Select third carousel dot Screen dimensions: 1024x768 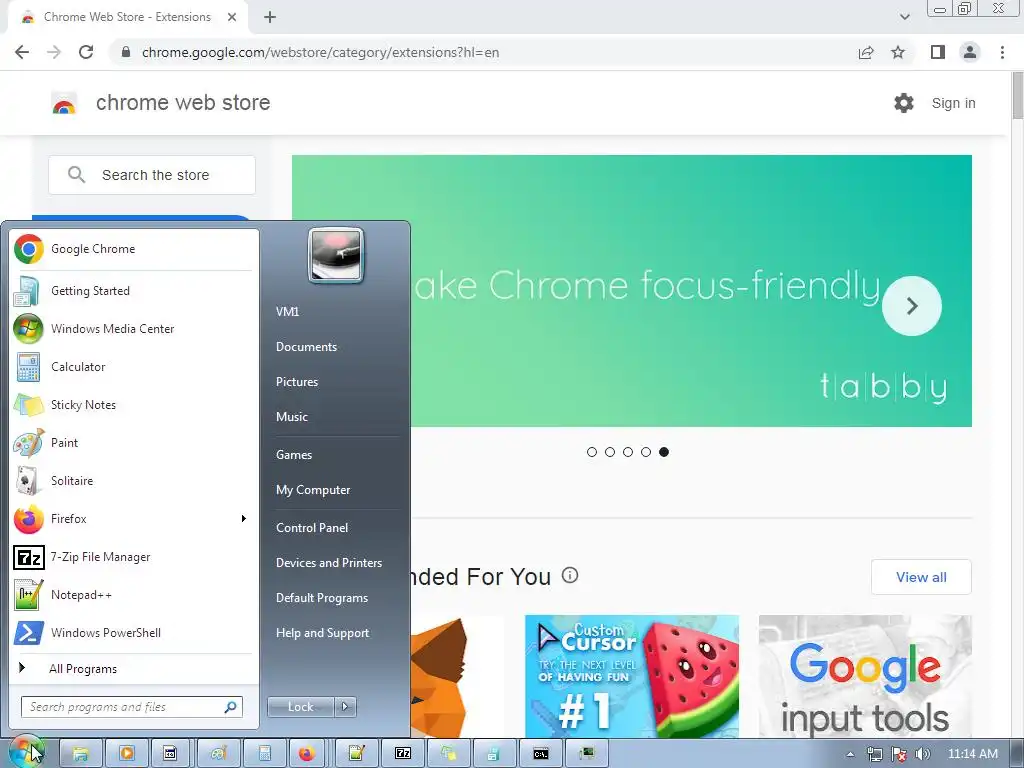(x=628, y=452)
